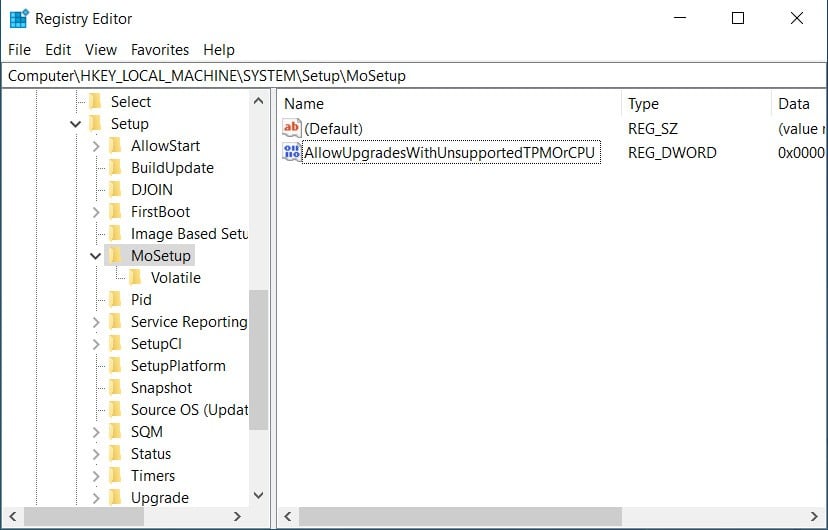Click the Timers folder icon
Image resolution: width=828 pixels, height=530 pixels.
116,476
